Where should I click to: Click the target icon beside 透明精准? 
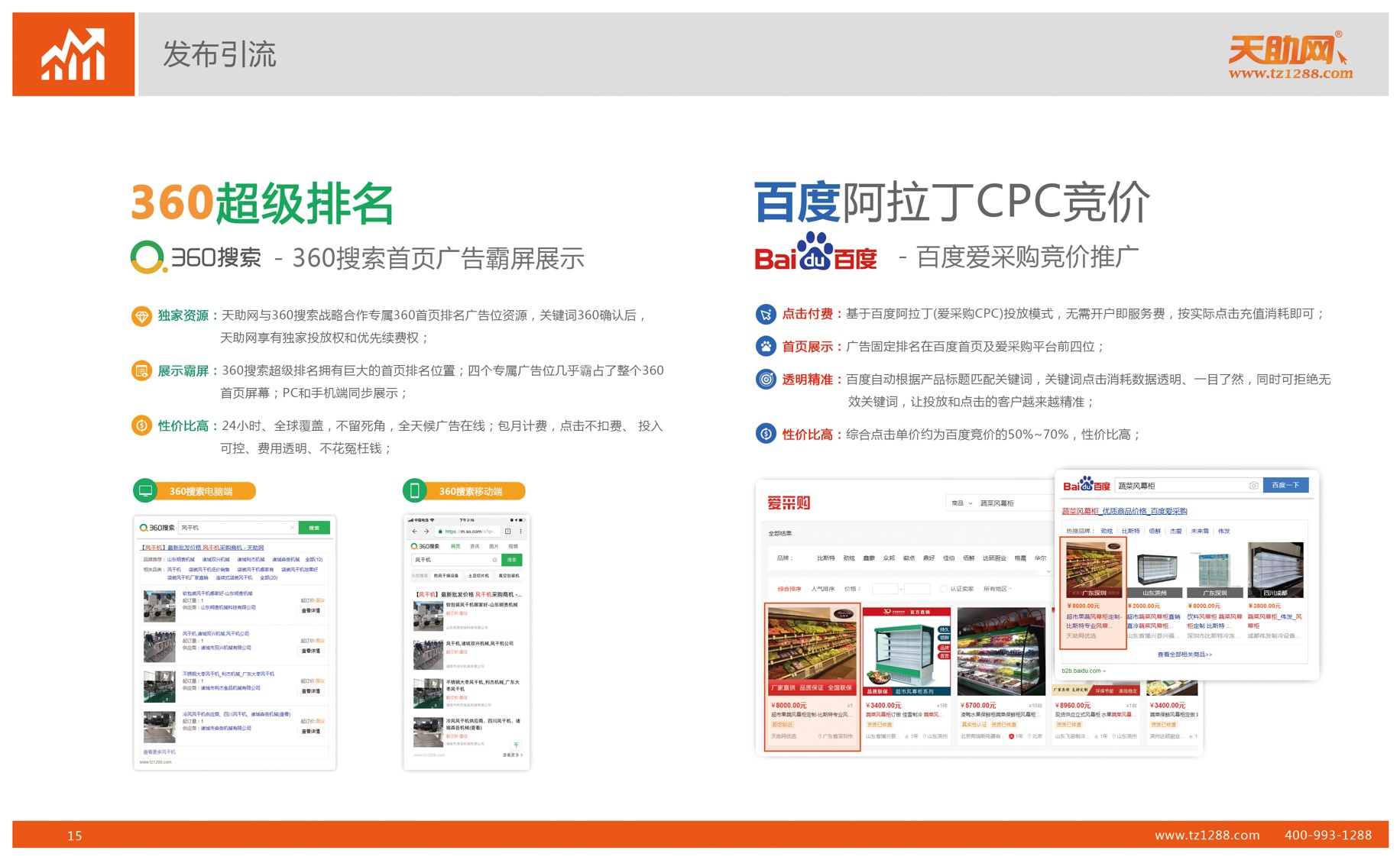765,379
